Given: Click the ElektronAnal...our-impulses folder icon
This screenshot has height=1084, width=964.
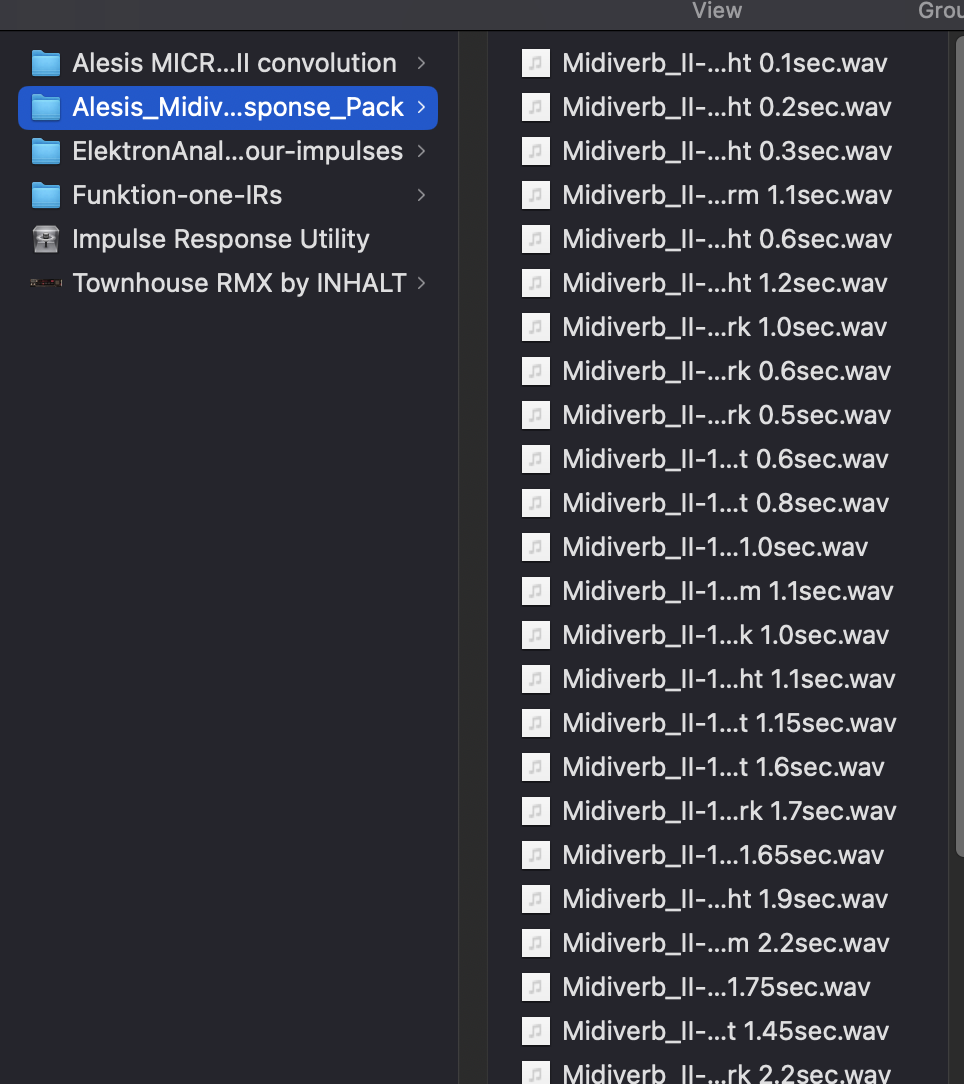Looking at the screenshot, I should click(x=46, y=151).
